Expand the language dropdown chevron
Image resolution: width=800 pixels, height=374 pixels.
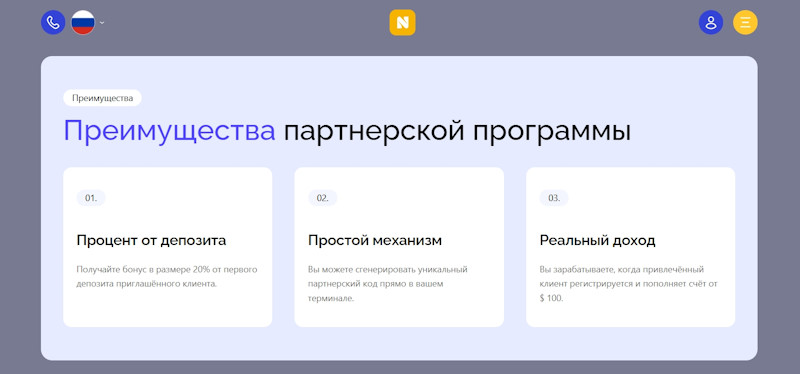[x=102, y=22]
